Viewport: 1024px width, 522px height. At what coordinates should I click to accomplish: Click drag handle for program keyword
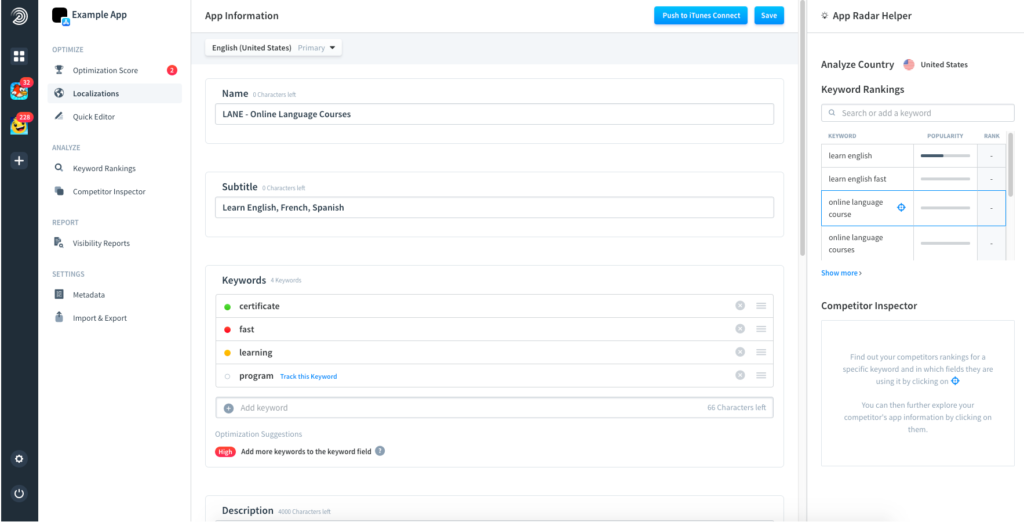coord(761,375)
